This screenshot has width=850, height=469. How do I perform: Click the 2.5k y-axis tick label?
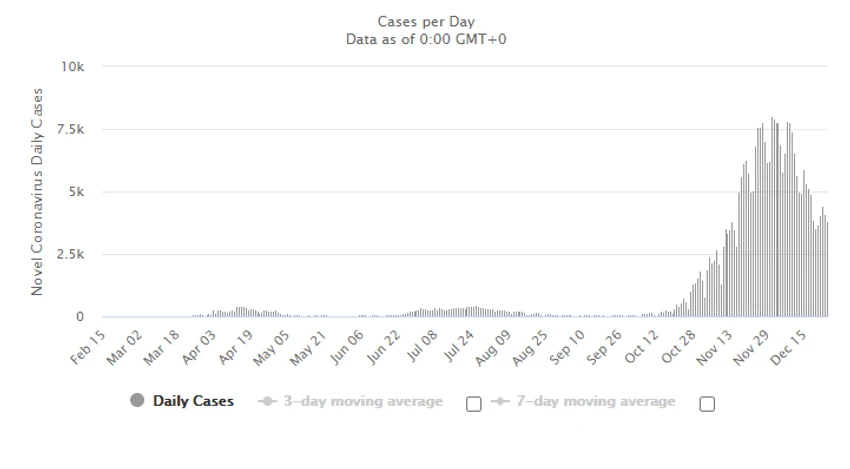coord(70,254)
